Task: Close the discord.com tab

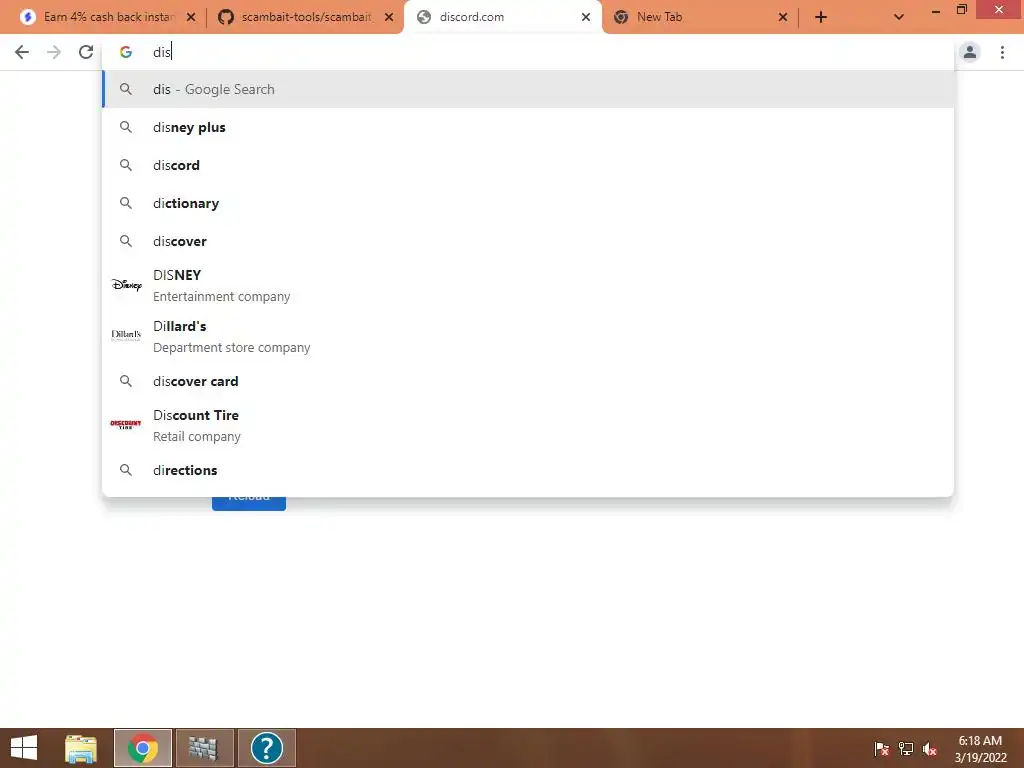Action: coord(586,17)
